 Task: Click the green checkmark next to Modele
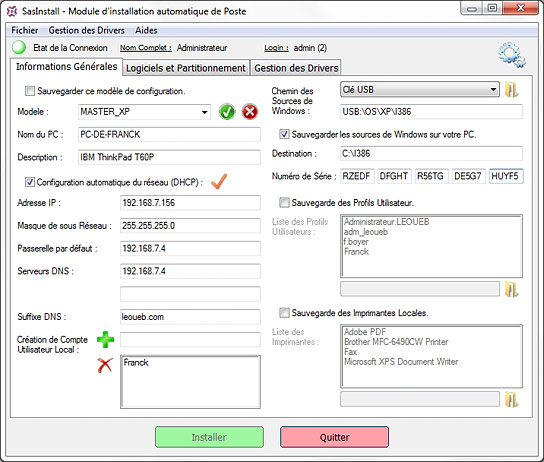pyautogui.click(x=227, y=112)
